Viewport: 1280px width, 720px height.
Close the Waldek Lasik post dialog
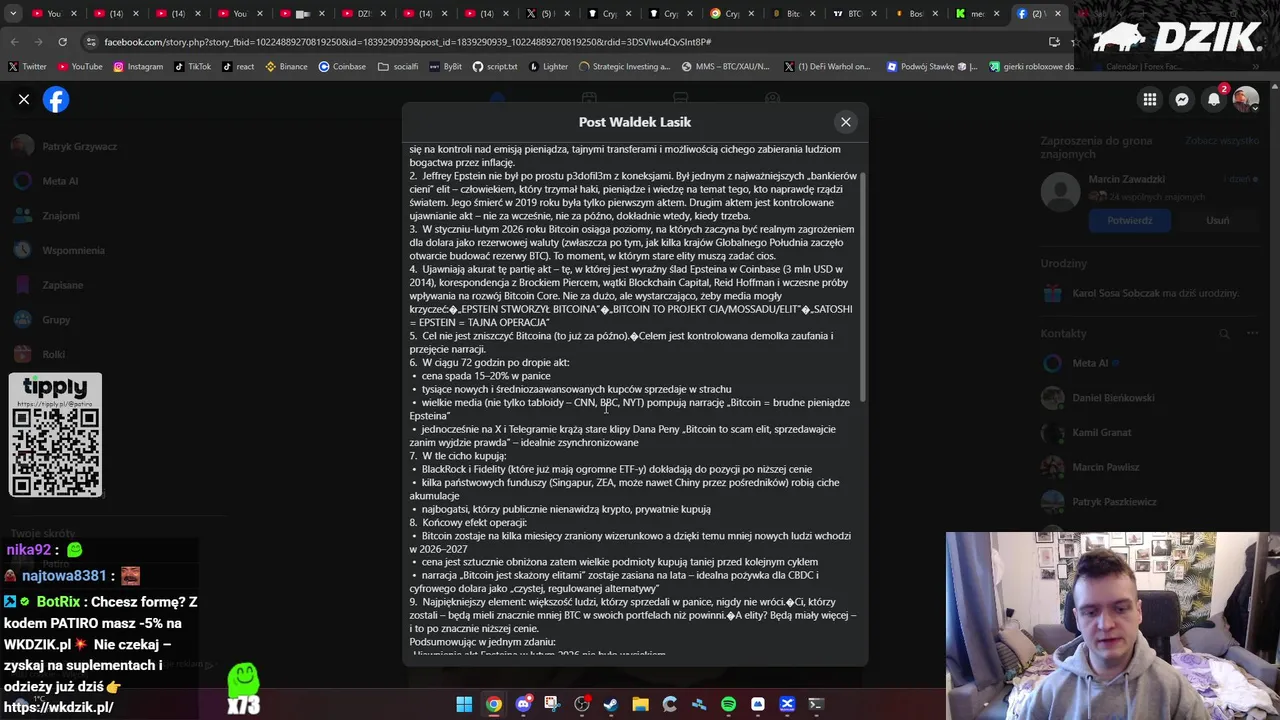(x=846, y=122)
